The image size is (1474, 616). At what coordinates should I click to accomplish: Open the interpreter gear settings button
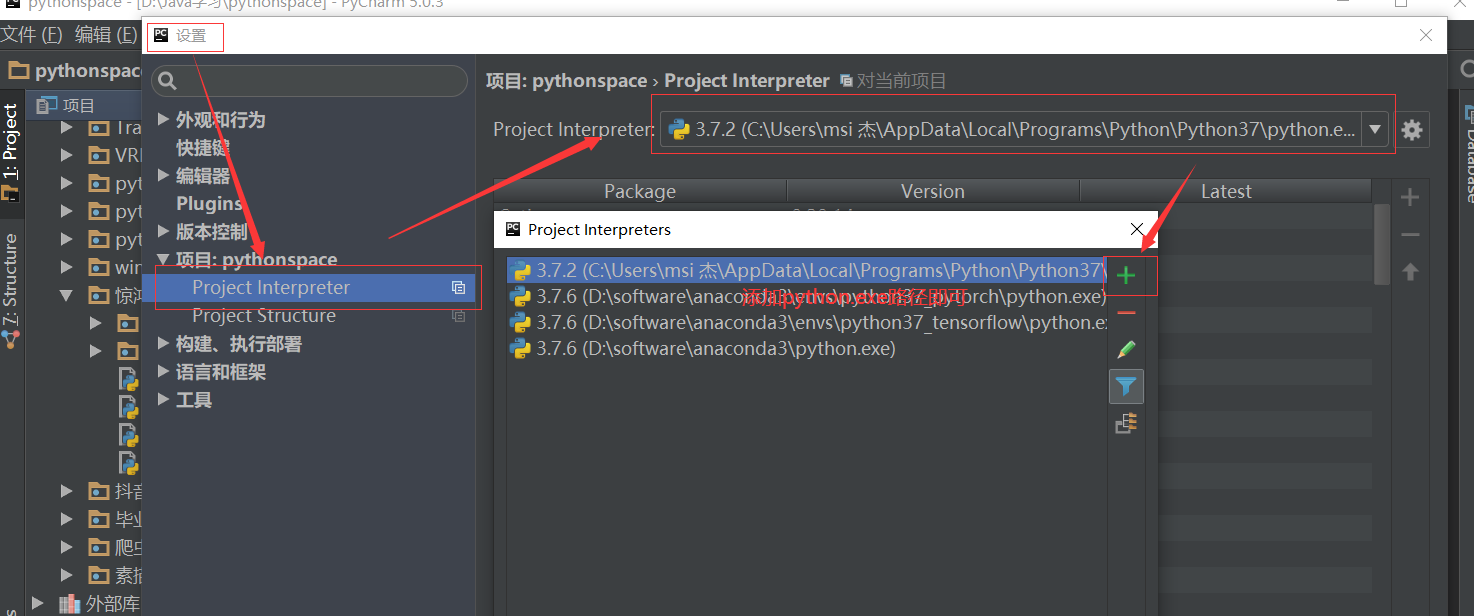tap(1412, 130)
